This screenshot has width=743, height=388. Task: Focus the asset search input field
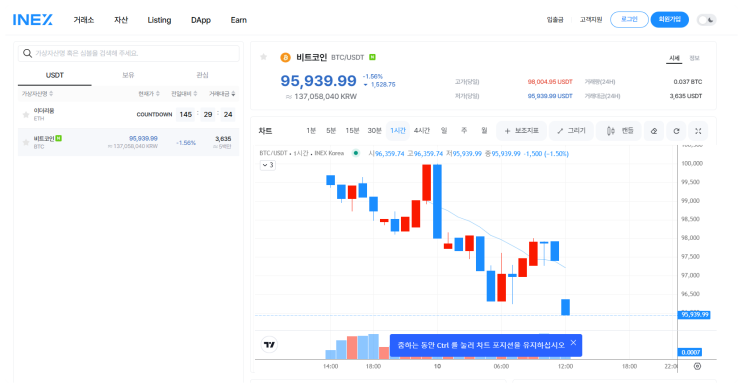pos(128,53)
